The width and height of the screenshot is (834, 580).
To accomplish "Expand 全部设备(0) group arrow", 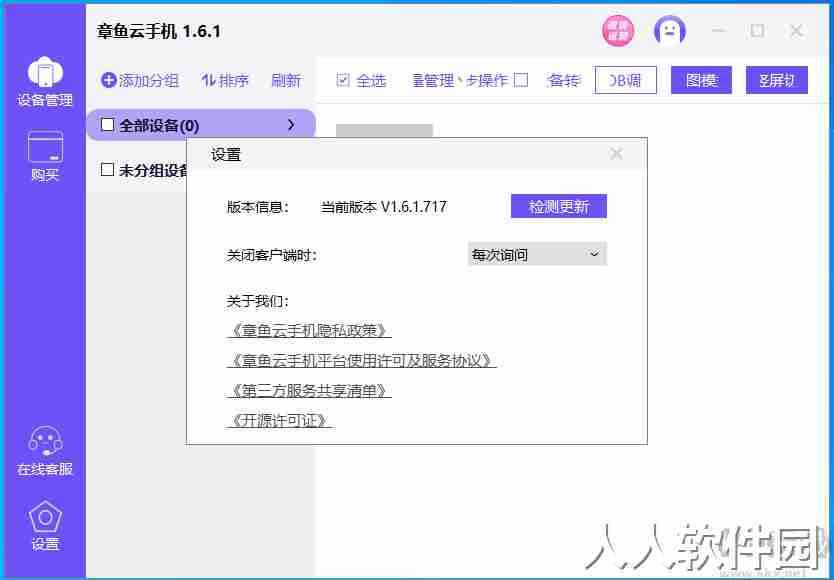I will [x=291, y=125].
